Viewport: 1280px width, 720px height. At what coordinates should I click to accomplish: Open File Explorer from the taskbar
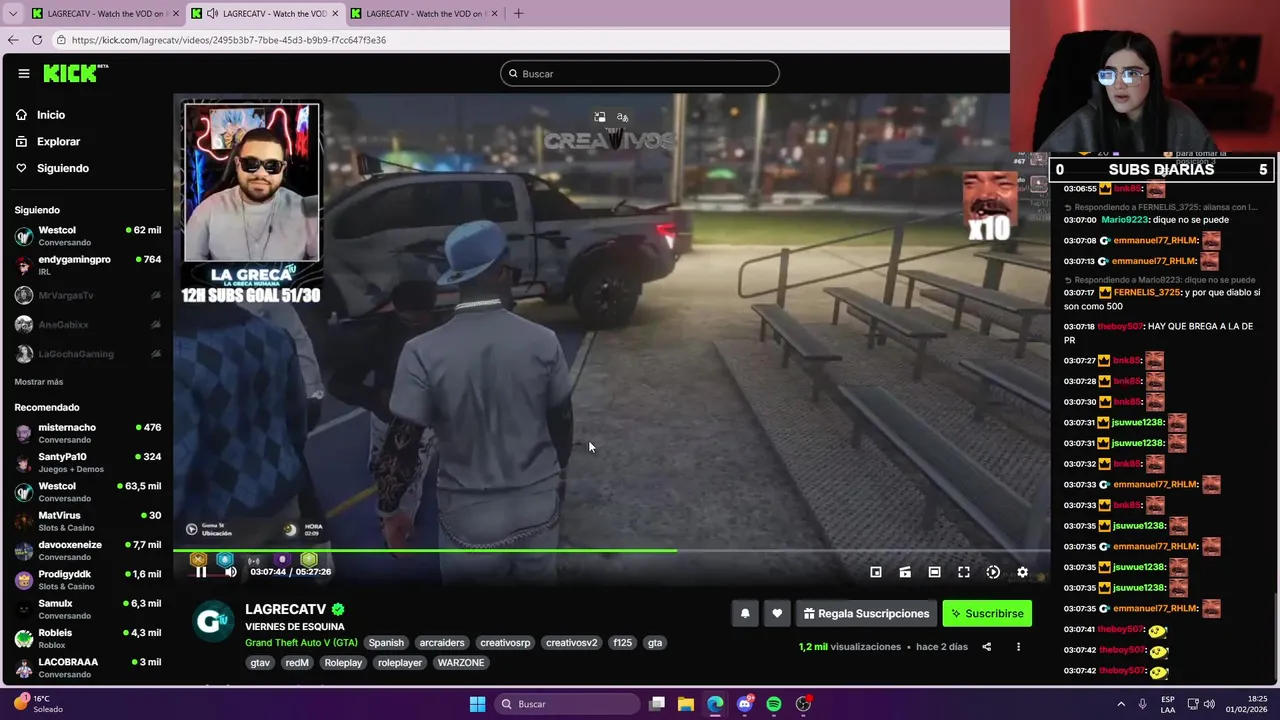pyautogui.click(x=686, y=704)
